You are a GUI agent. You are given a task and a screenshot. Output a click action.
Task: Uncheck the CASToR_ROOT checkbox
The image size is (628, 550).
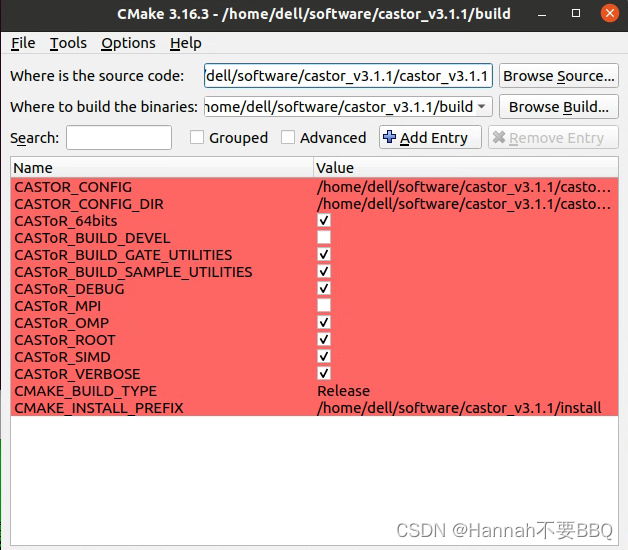point(324,340)
